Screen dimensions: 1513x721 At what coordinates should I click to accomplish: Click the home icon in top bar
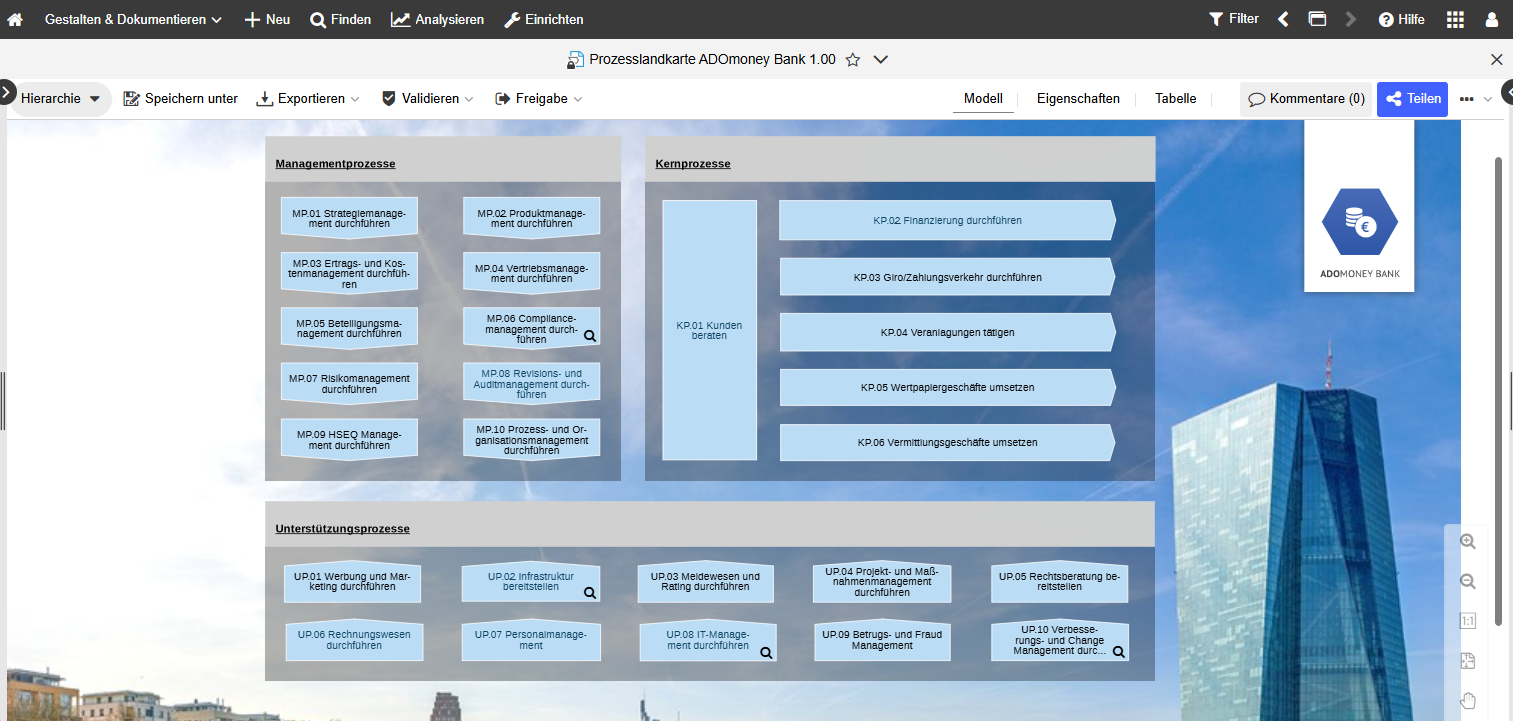coord(15,19)
